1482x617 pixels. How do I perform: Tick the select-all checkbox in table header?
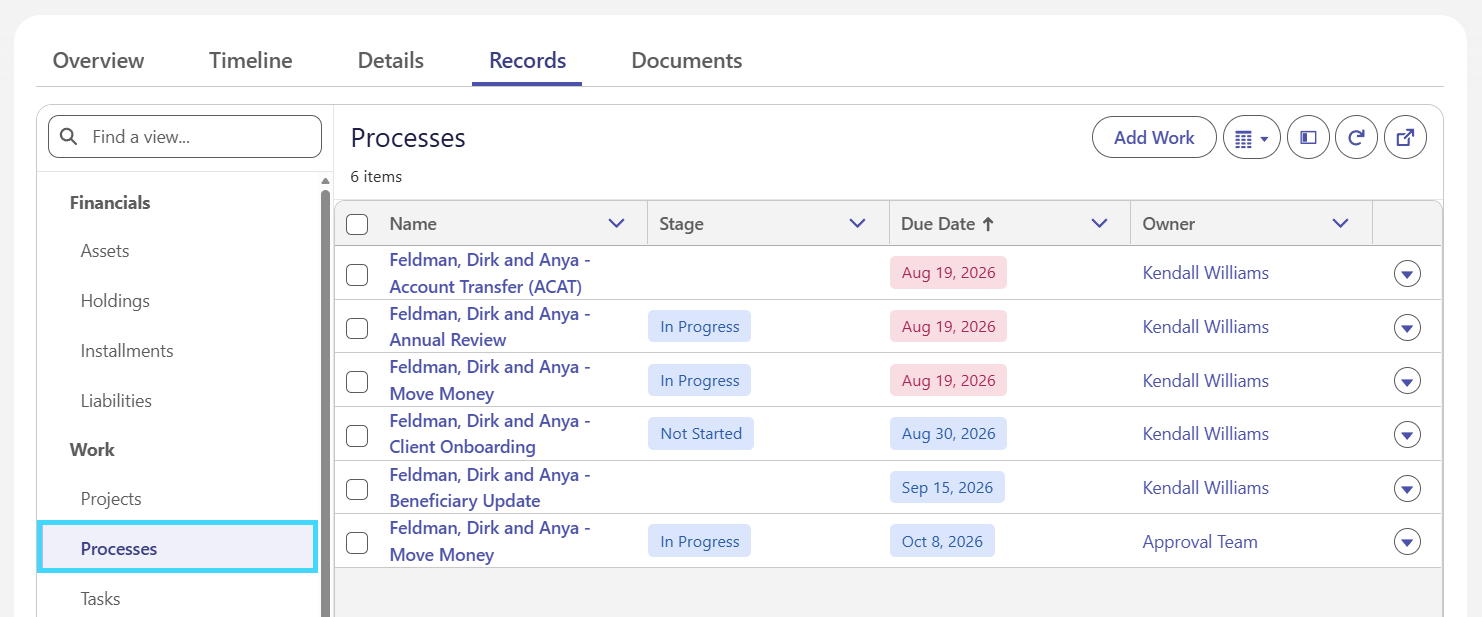click(x=357, y=224)
